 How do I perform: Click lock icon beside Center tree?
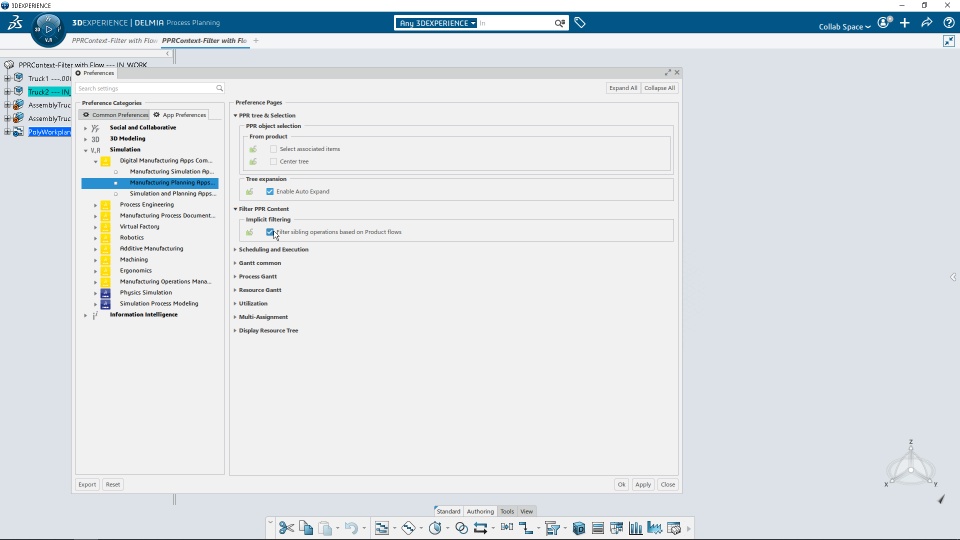[x=253, y=162]
